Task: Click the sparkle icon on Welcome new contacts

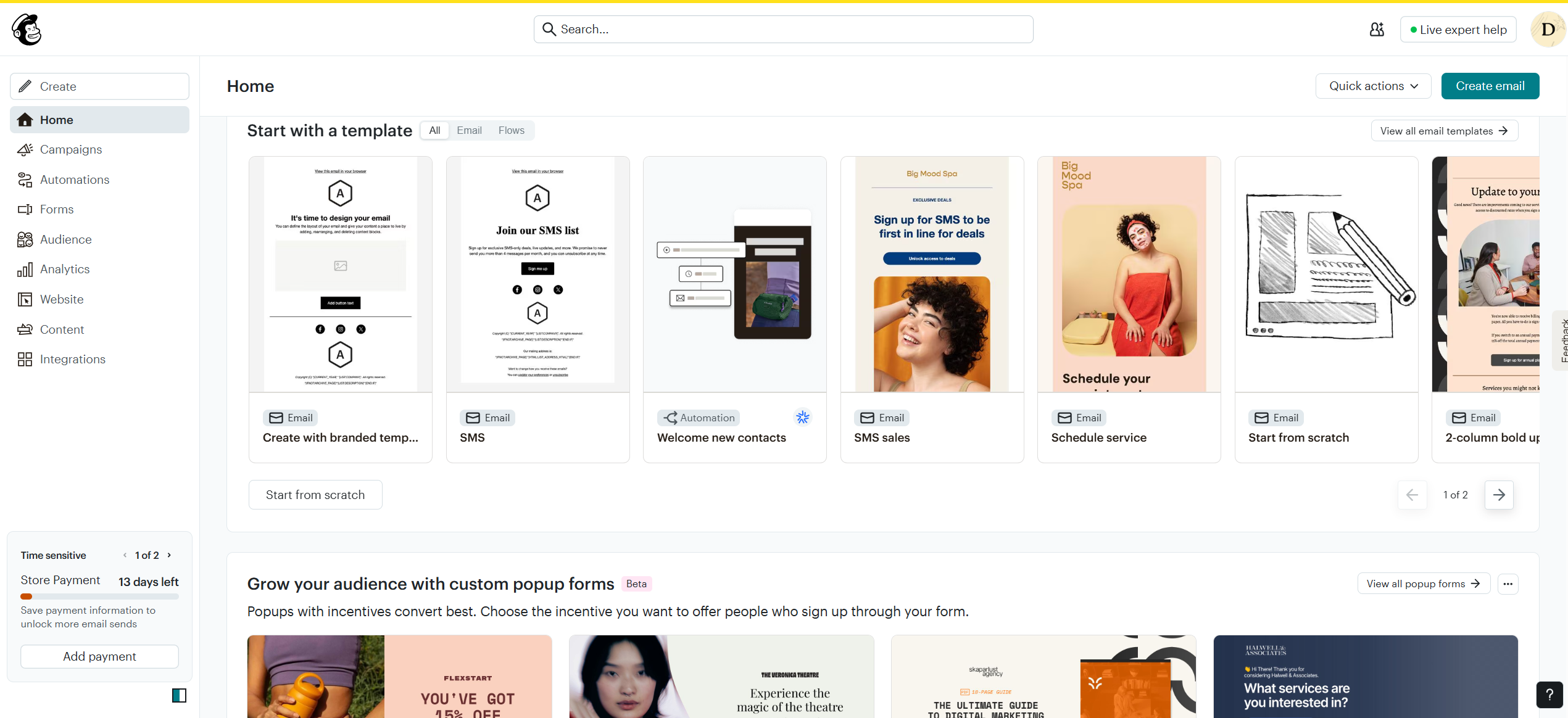Action: 802,418
